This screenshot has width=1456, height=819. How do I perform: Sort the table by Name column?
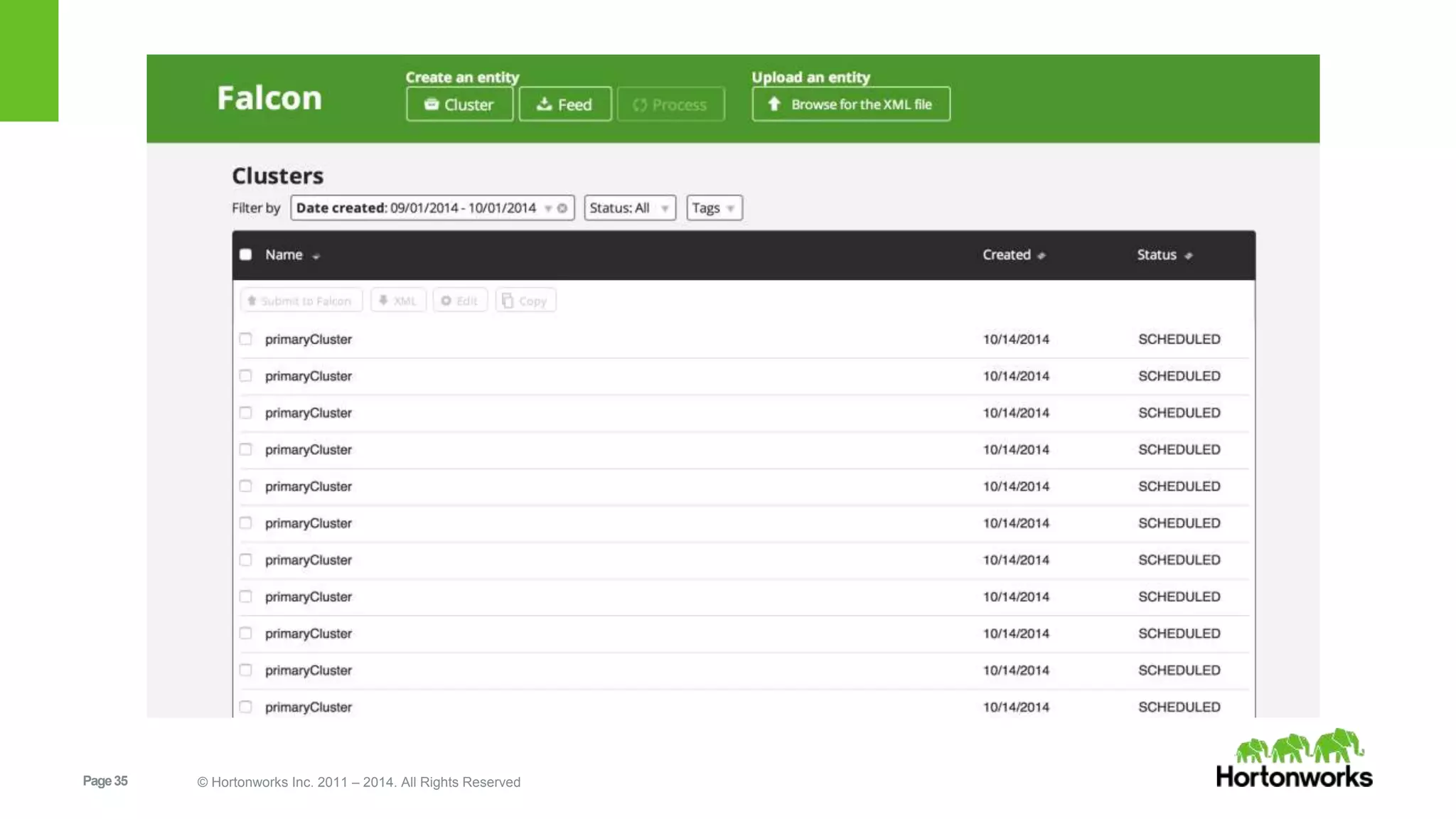pyautogui.click(x=293, y=255)
